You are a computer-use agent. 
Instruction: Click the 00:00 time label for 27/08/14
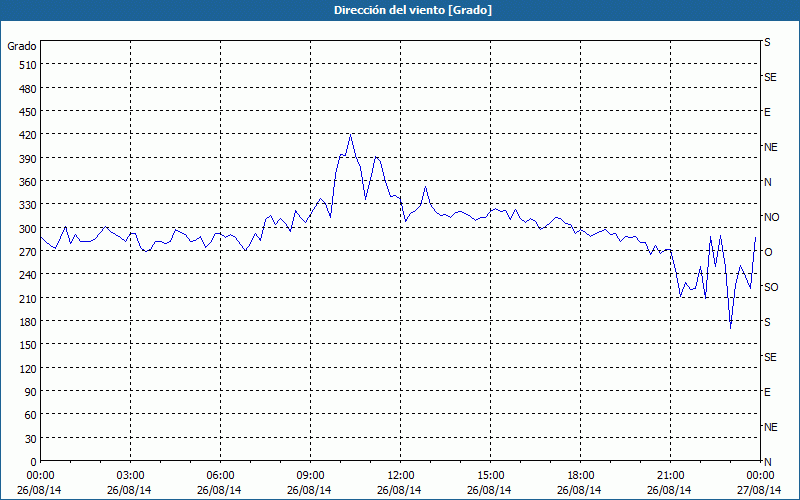click(x=760, y=476)
